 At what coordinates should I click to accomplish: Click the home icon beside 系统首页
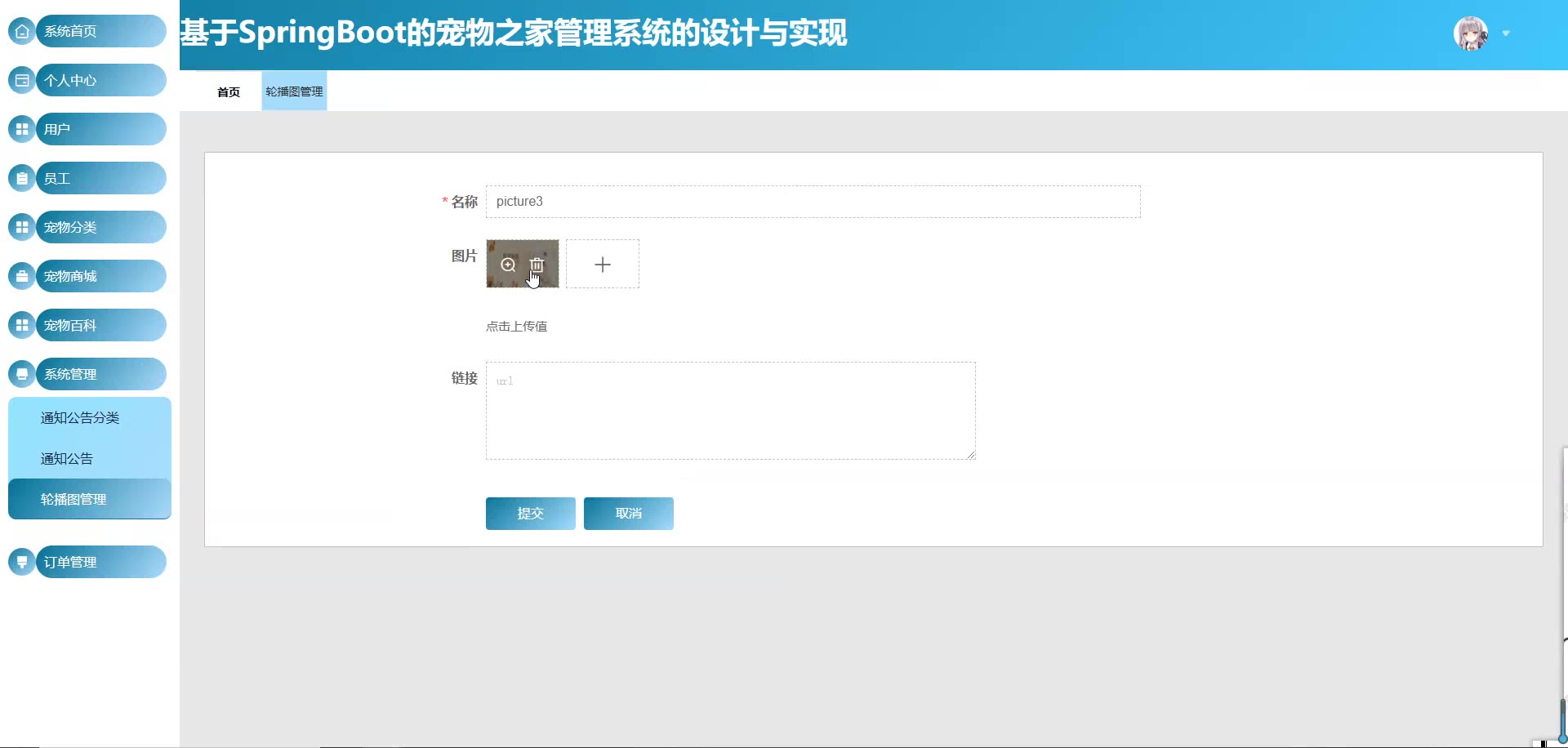[x=22, y=32]
